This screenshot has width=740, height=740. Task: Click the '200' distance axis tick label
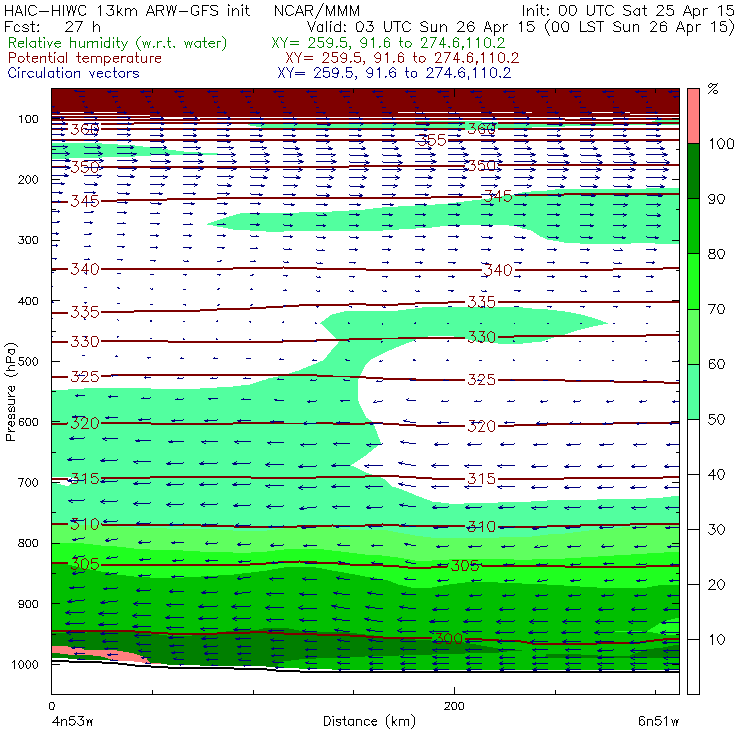pyautogui.click(x=454, y=706)
